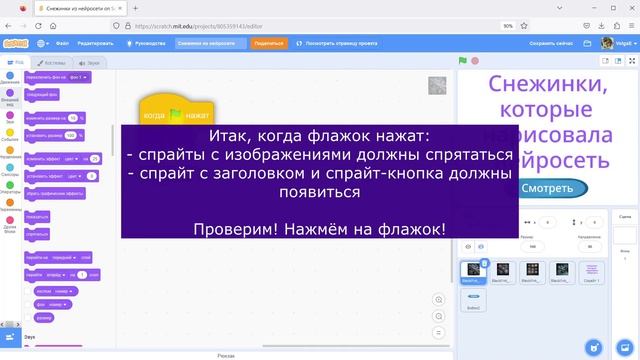Open the номер dropdown in костюм block
Screen dimensions: 640x360
tap(63, 291)
